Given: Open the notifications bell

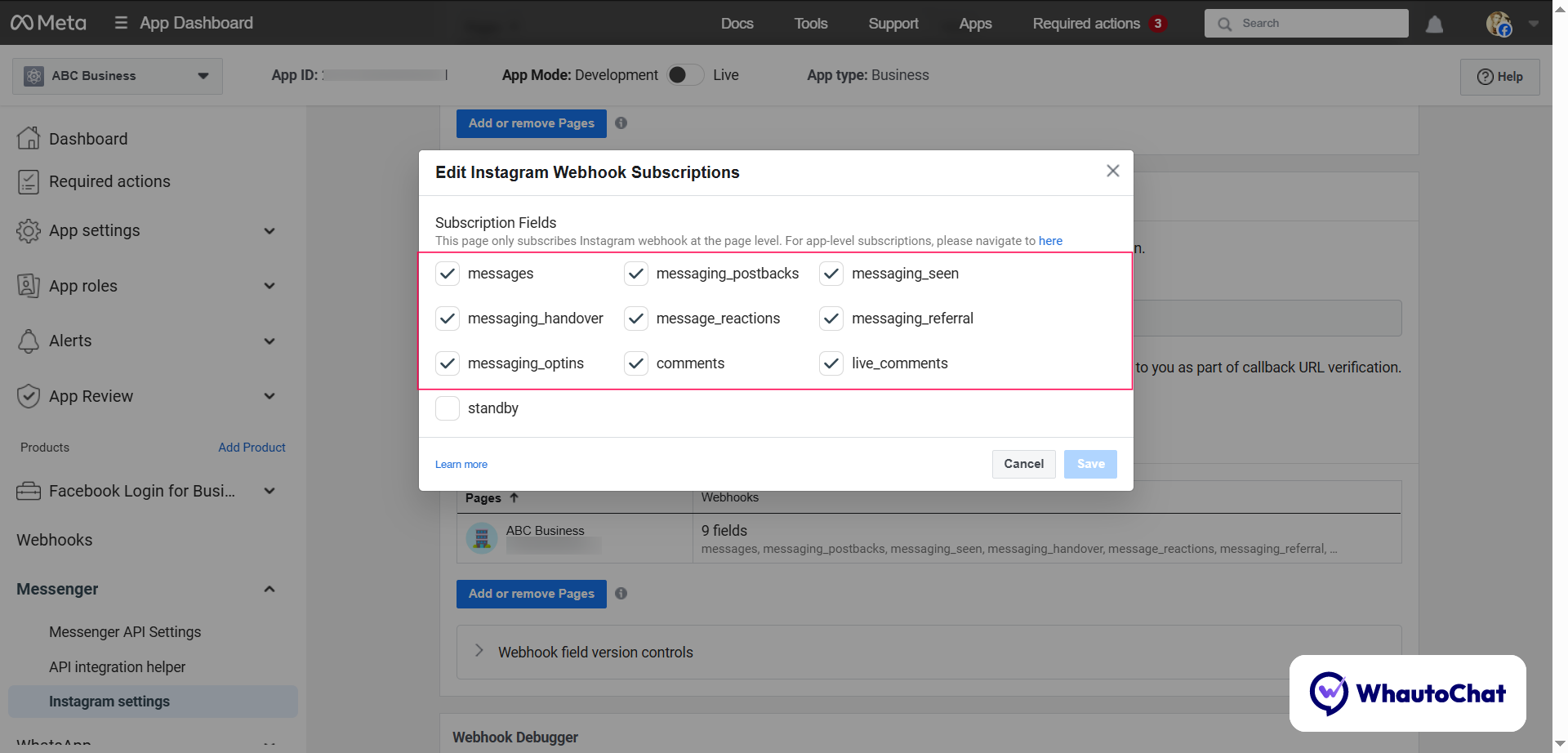Looking at the screenshot, I should tap(1434, 24).
